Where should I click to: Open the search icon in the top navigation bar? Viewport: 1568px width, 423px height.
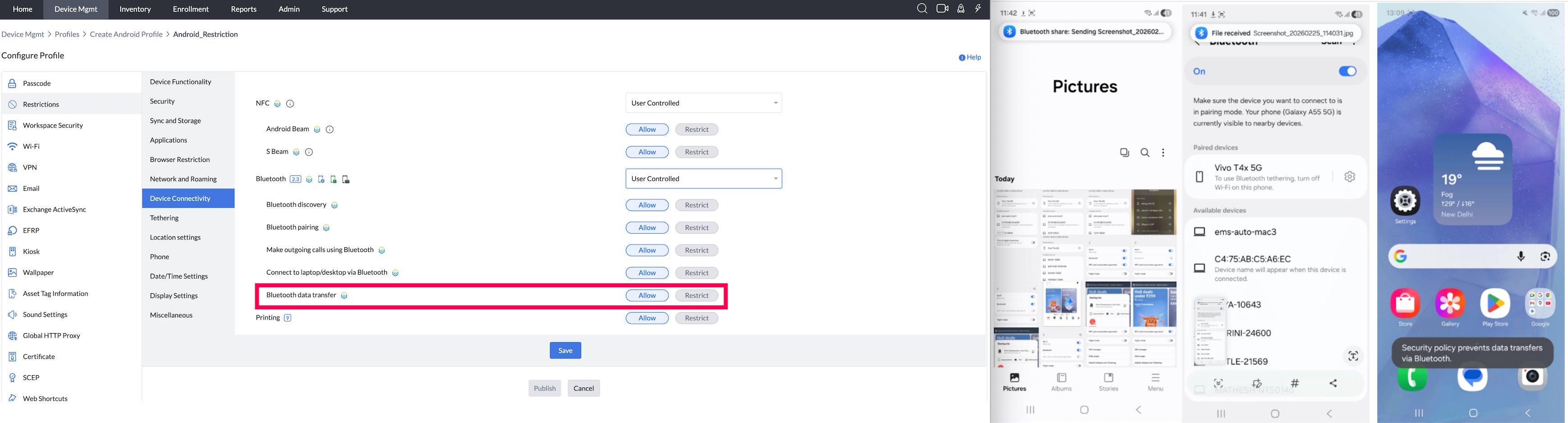922,9
